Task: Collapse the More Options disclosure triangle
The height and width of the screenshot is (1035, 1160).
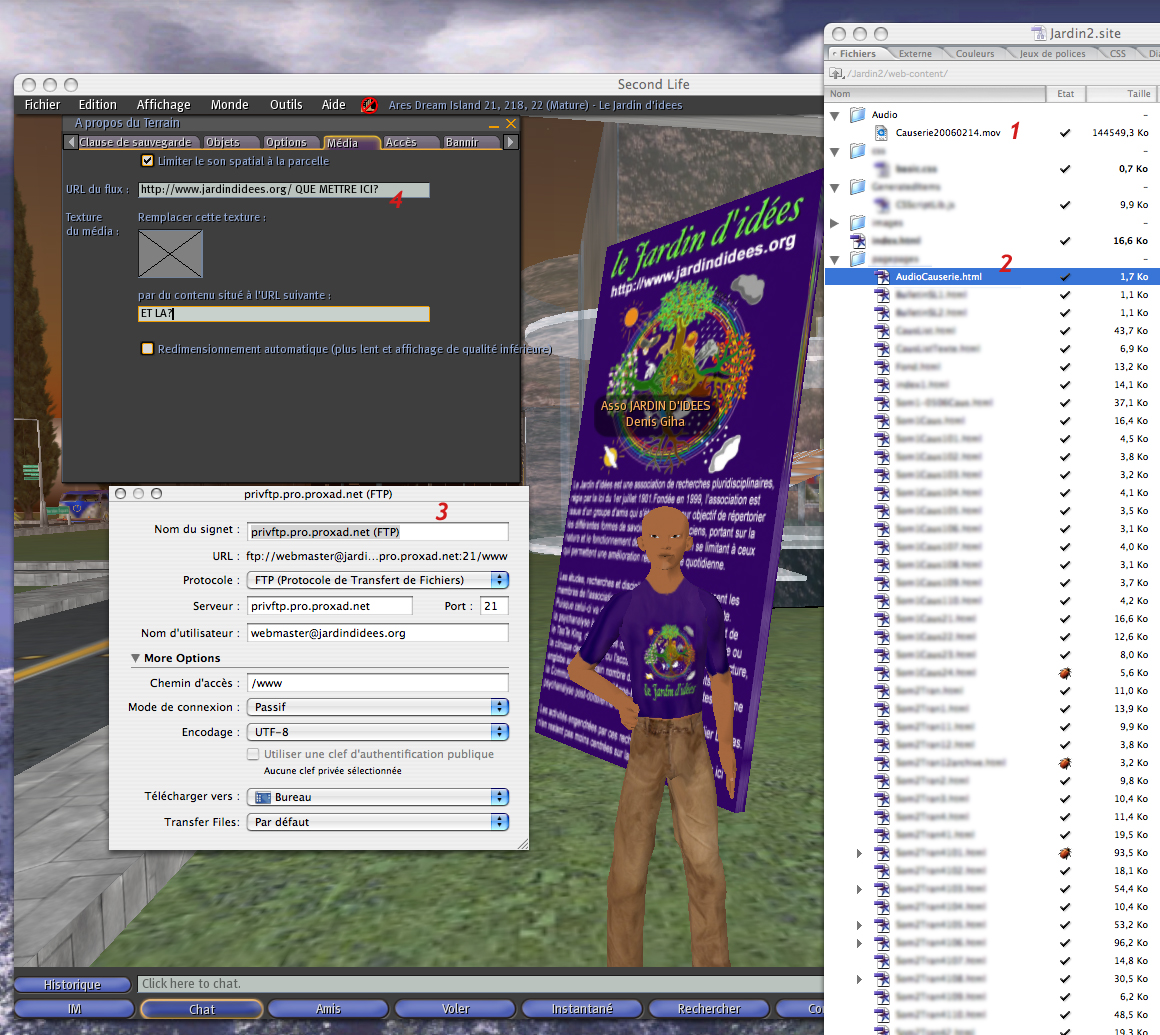Action: pos(135,658)
